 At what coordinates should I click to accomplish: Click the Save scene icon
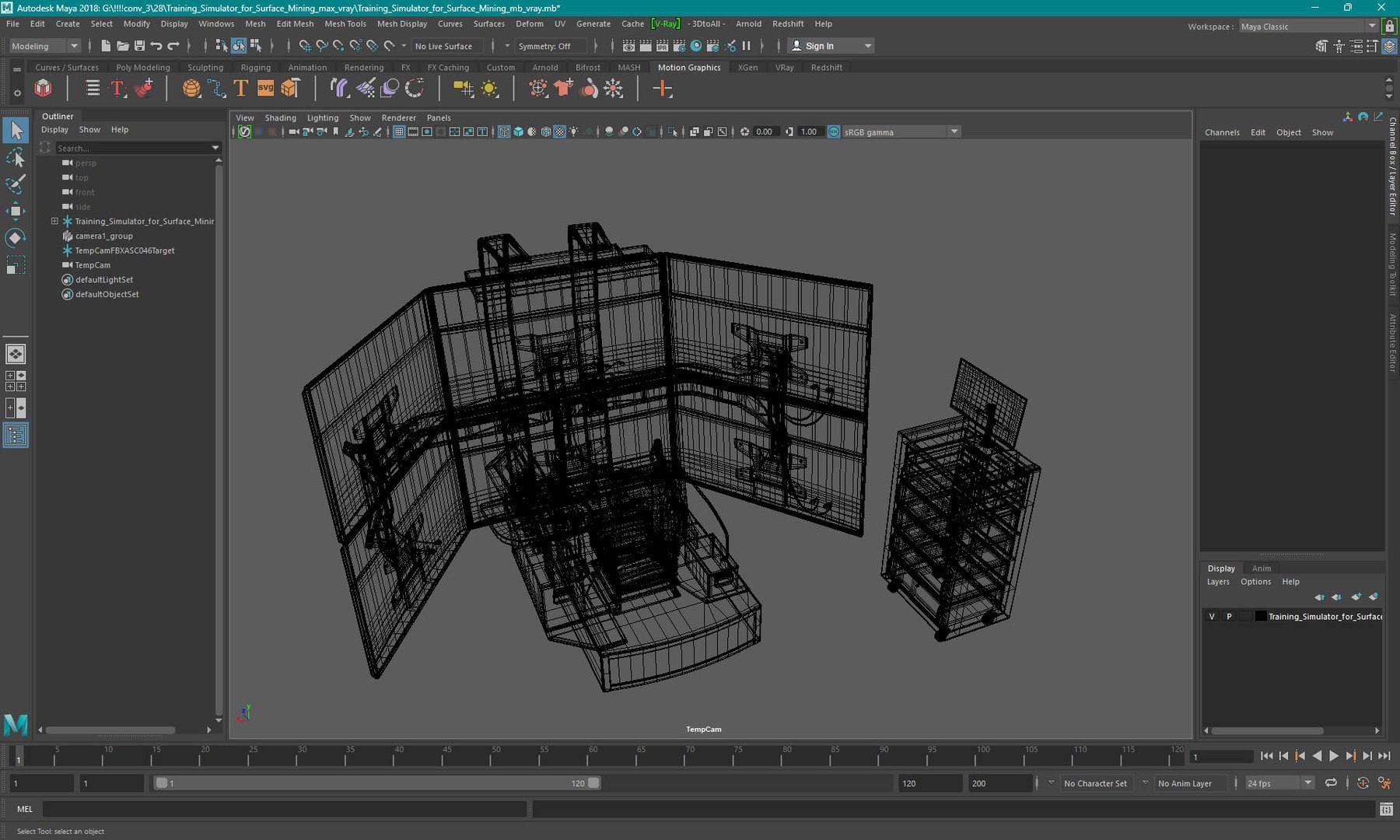pos(139,46)
